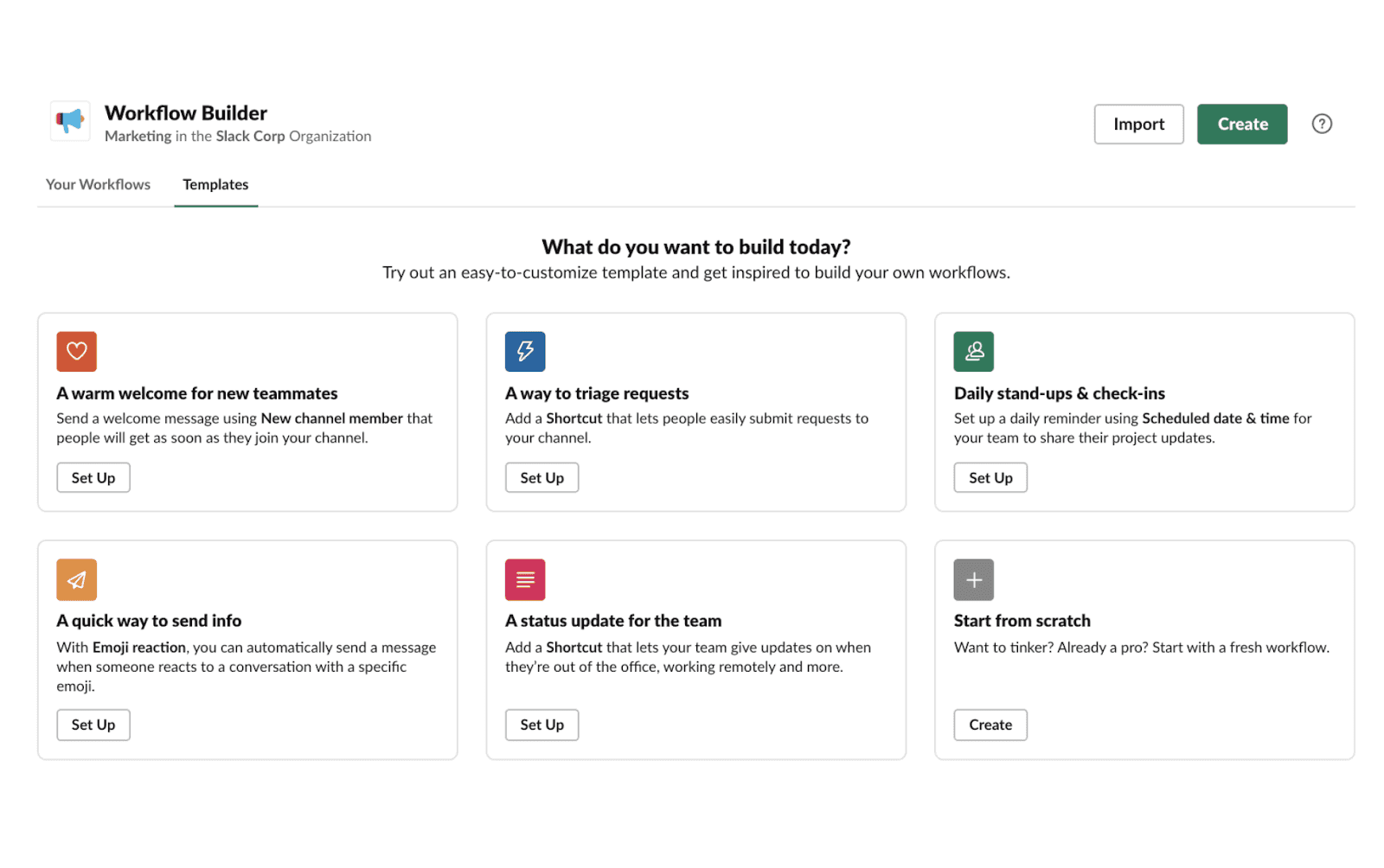Set up a quick way to send info
This screenshot has width=1384, height=868.
pyautogui.click(x=93, y=724)
